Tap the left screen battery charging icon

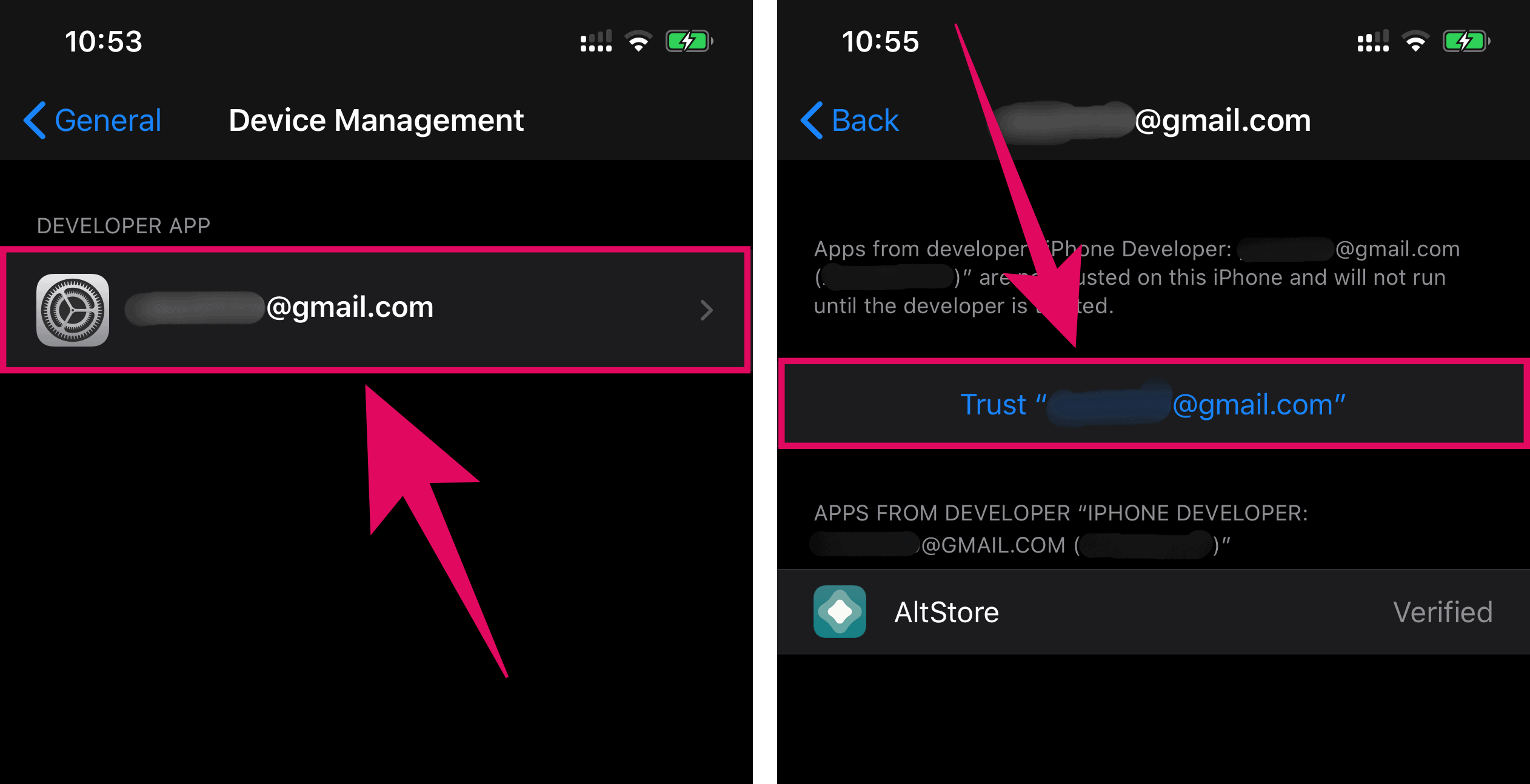coord(689,41)
